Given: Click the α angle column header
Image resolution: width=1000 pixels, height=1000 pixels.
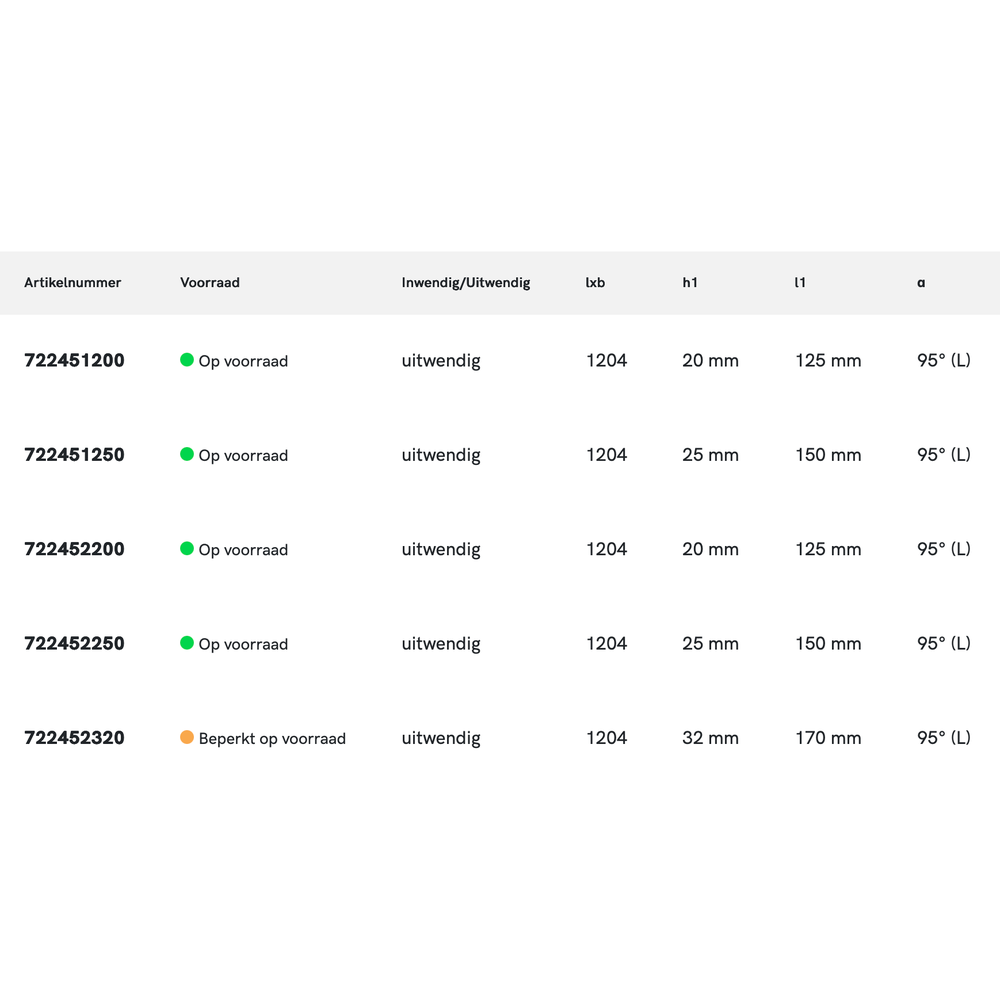Looking at the screenshot, I should click(x=921, y=283).
